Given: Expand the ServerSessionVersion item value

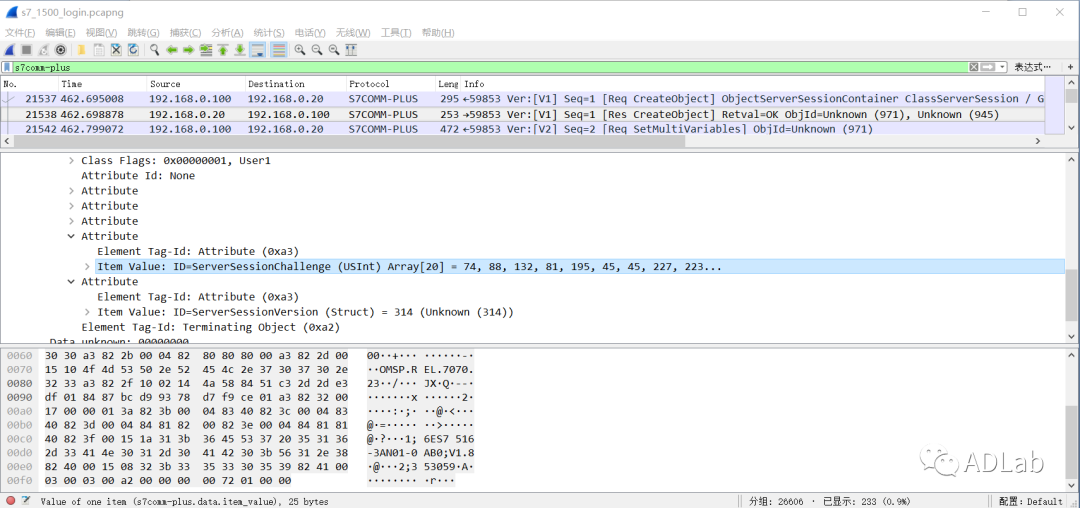Looking at the screenshot, I should (x=87, y=312).
